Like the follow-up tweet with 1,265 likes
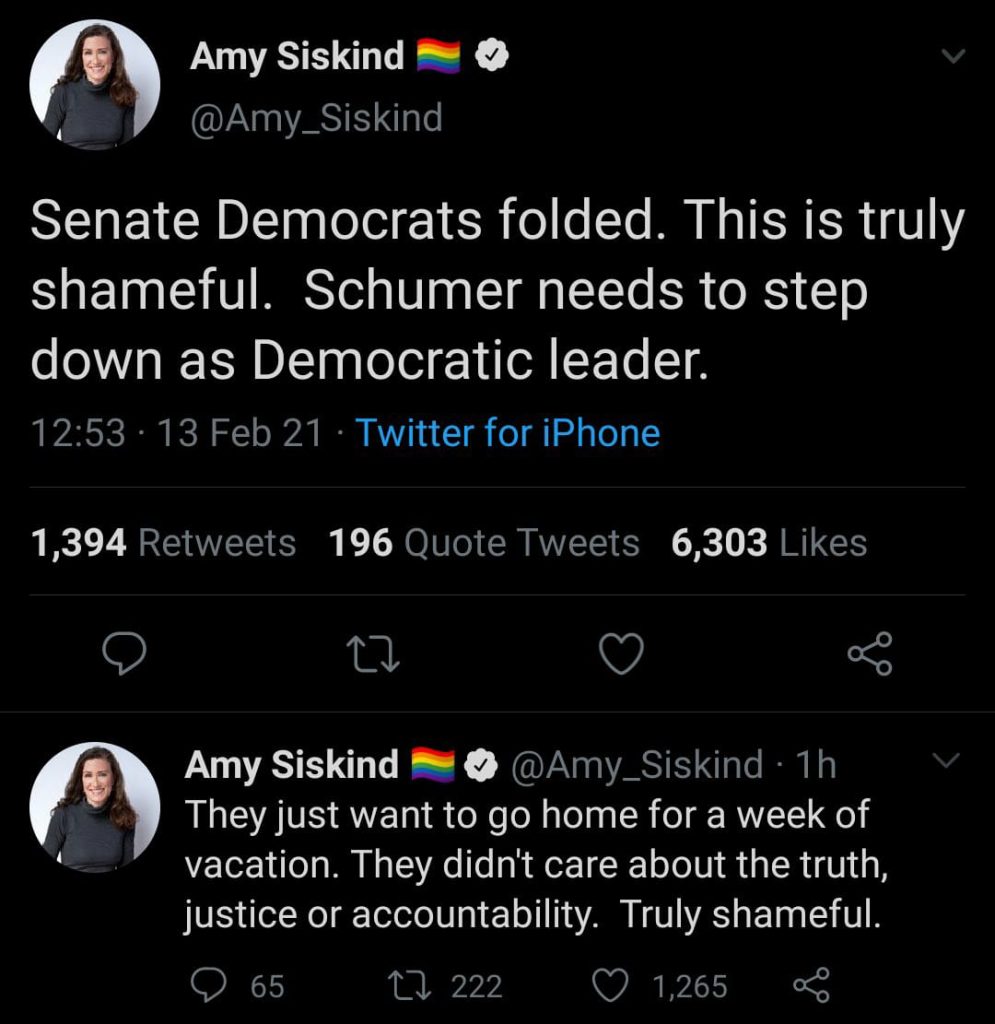 coord(609,986)
